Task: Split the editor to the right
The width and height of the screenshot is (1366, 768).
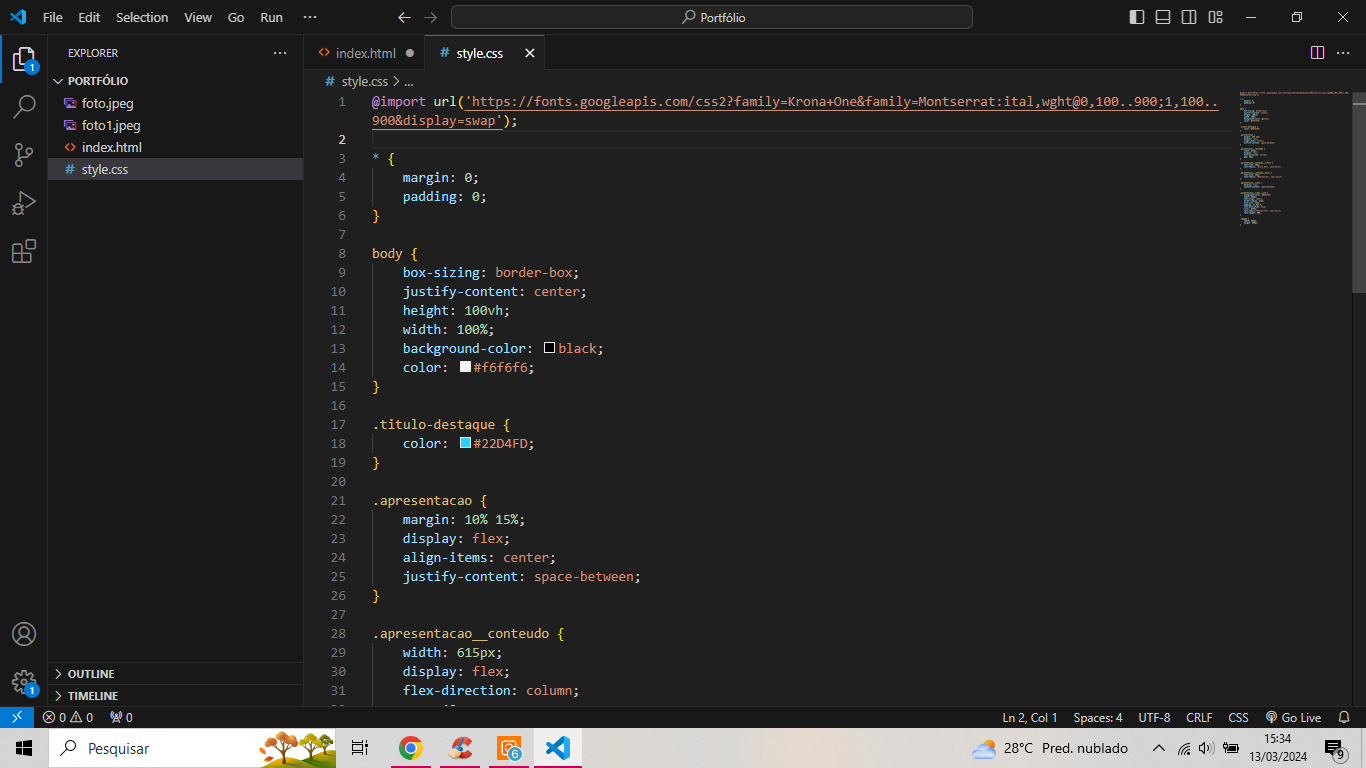Action: 1317,53
